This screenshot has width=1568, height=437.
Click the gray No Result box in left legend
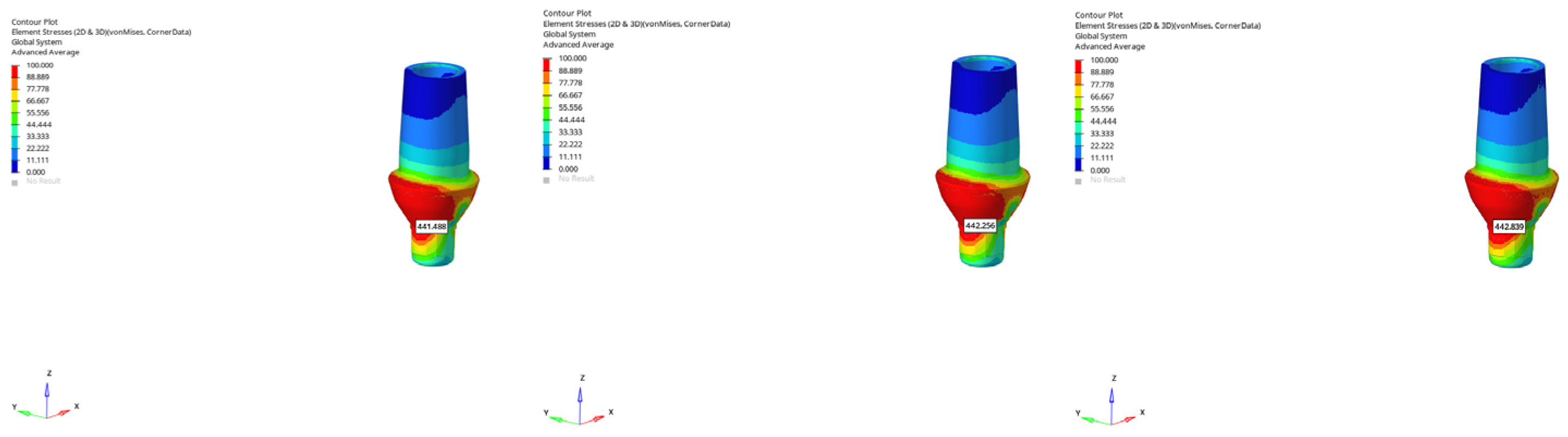[15, 182]
